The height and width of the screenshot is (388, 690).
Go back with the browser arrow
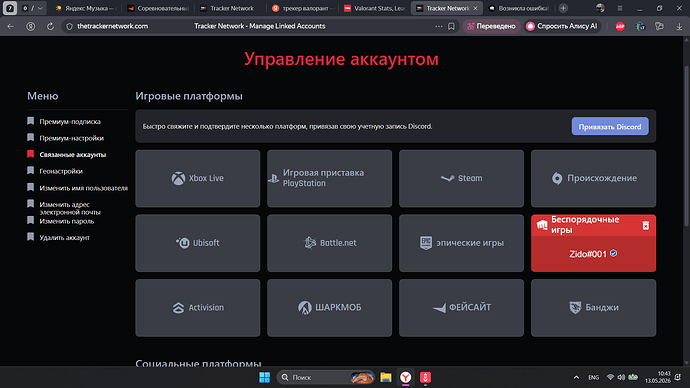(11, 26)
